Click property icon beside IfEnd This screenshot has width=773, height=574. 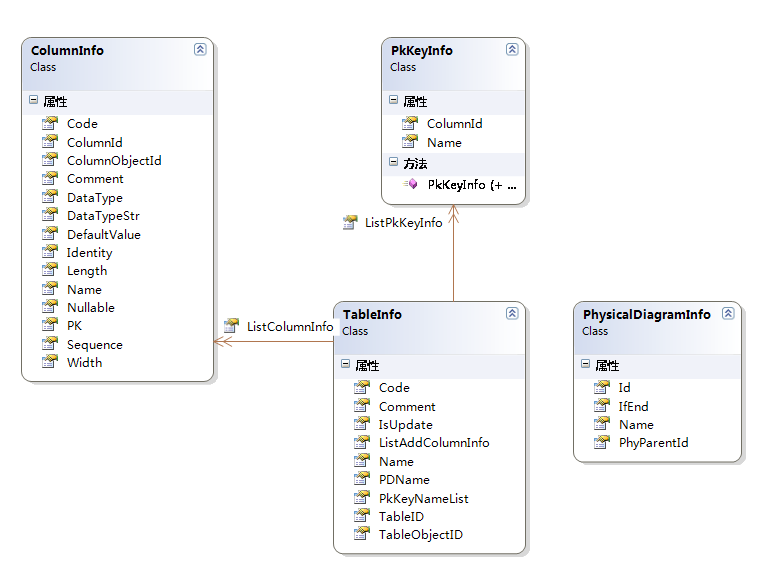coord(602,406)
